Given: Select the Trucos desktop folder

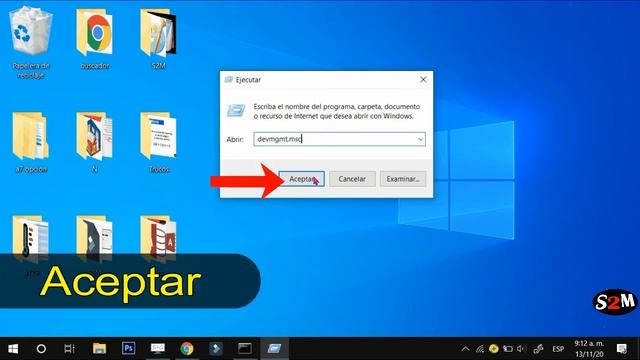Looking at the screenshot, I should click(x=158, y=142).
